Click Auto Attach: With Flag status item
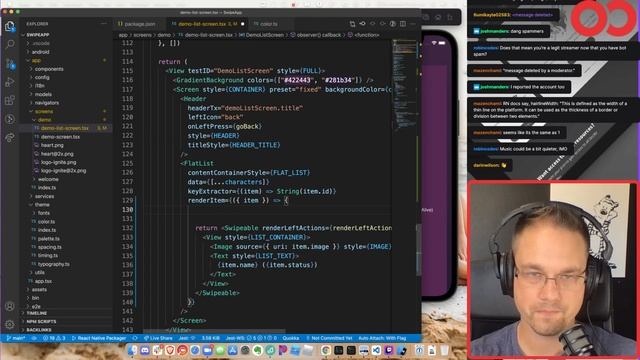Screen dimensions: 640x360 click(x=382, y=338)
